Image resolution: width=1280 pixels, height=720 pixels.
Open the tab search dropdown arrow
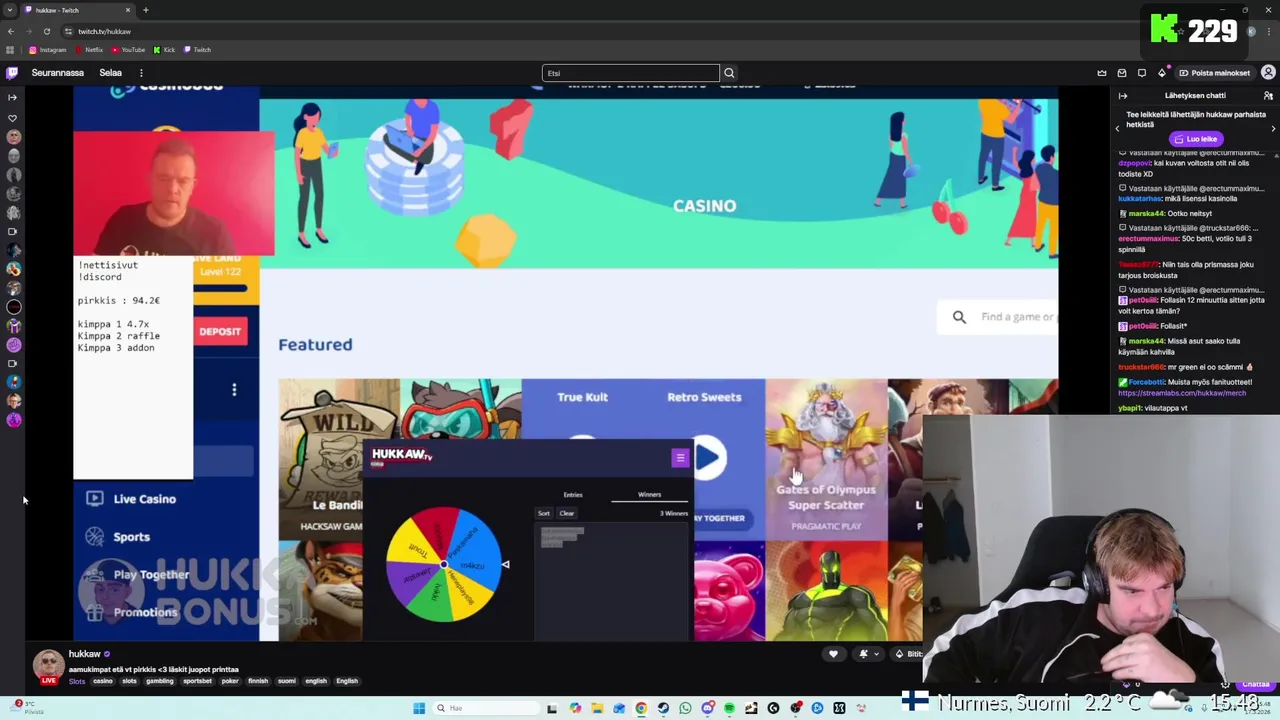[10, 10]
